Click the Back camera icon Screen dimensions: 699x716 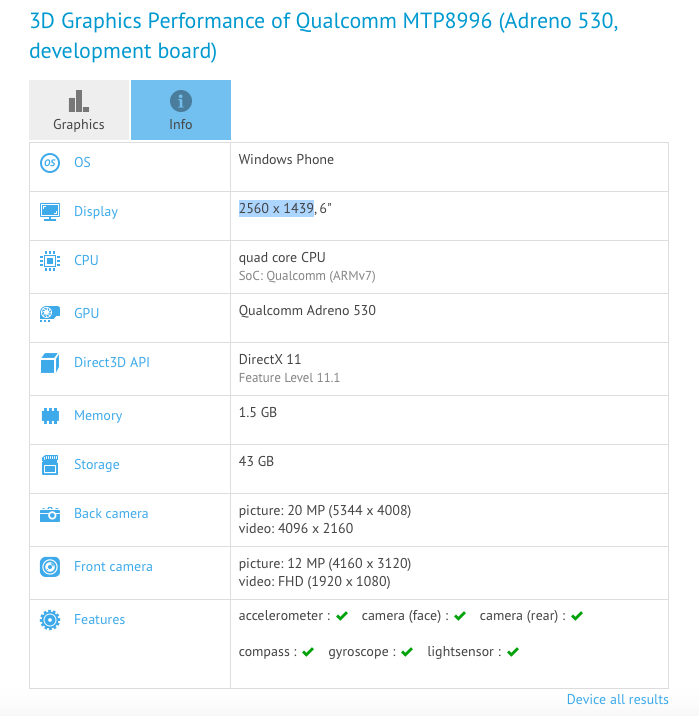click(50, 514)
